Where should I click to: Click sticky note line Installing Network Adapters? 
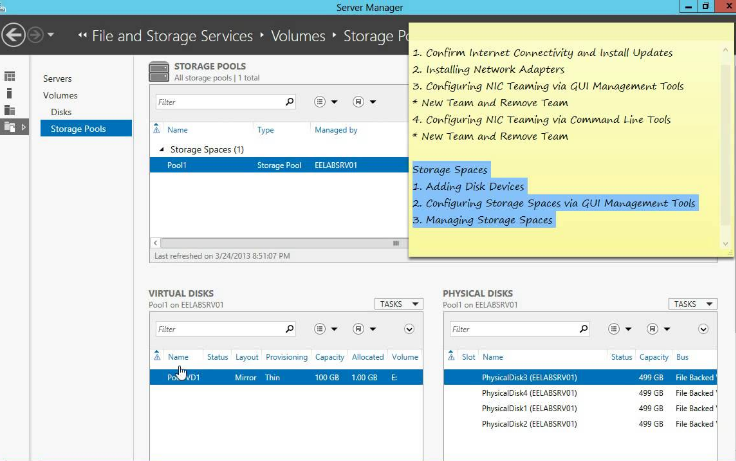point(489,69)
